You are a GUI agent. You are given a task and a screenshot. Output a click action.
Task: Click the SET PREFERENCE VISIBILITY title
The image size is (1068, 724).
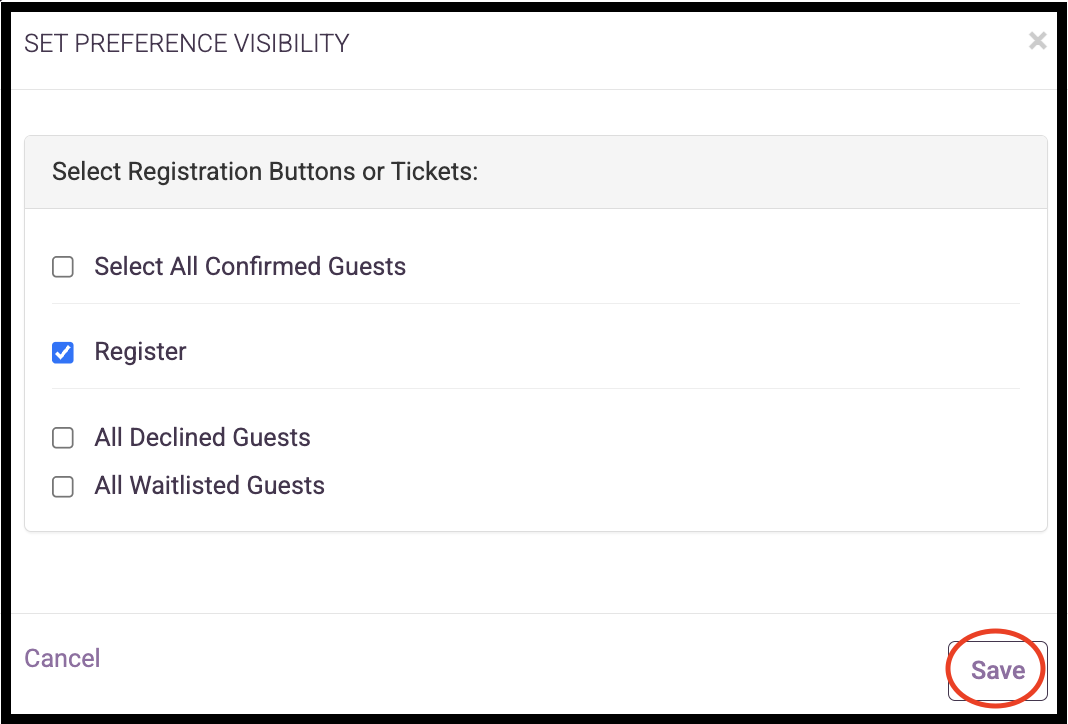point(187,43)
